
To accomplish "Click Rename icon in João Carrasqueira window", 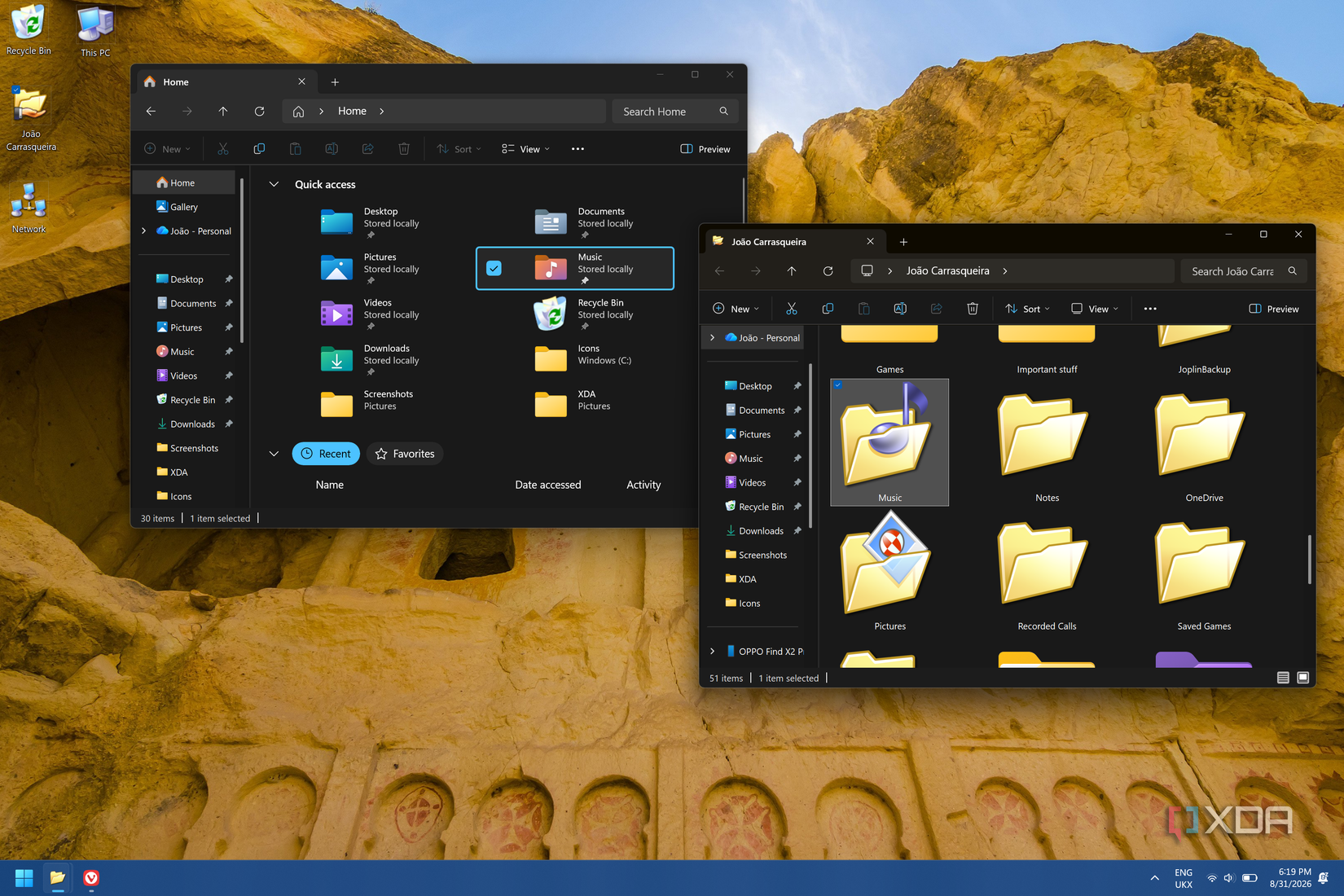I will click(x=900, y=309).
